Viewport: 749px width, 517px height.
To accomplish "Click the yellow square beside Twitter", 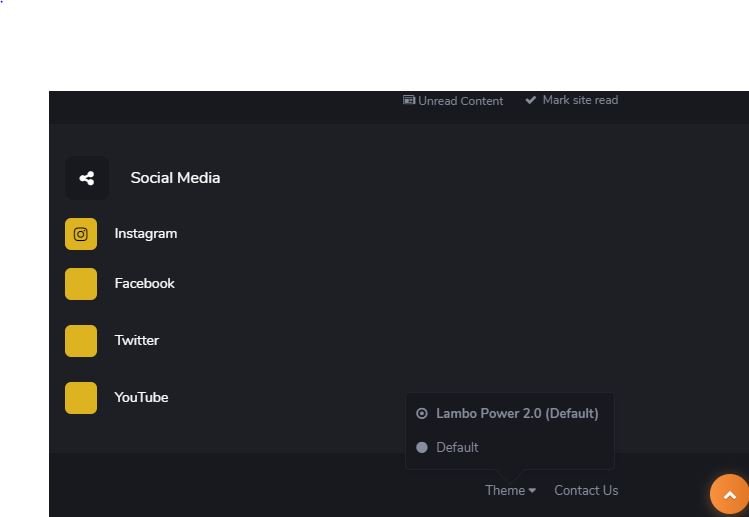I will pos(81,341).
